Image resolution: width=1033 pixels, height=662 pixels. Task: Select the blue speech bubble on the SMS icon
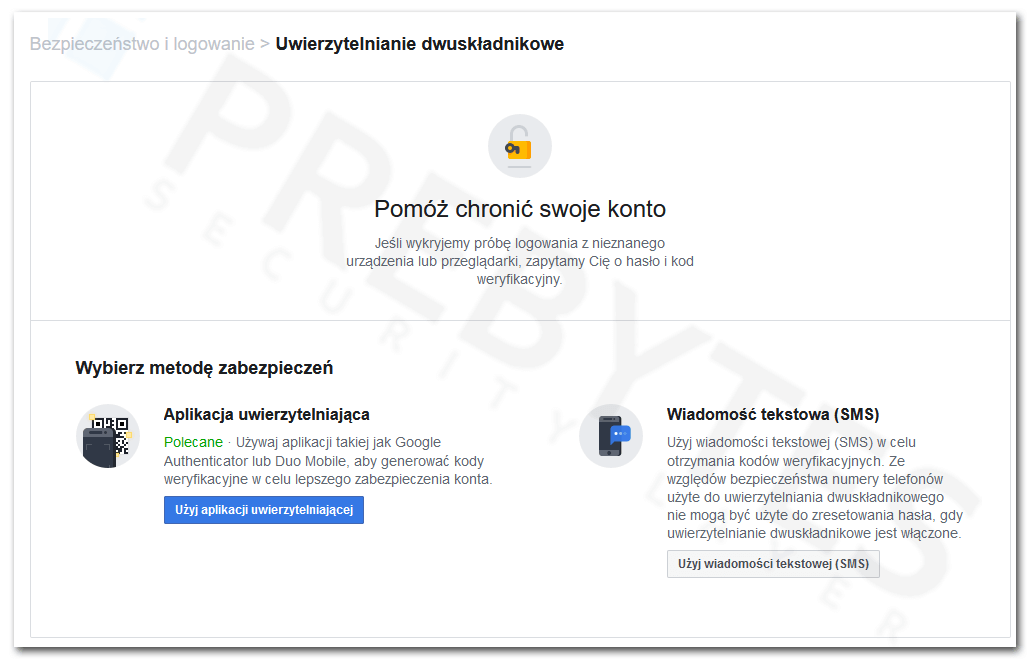tap(622, 434)
